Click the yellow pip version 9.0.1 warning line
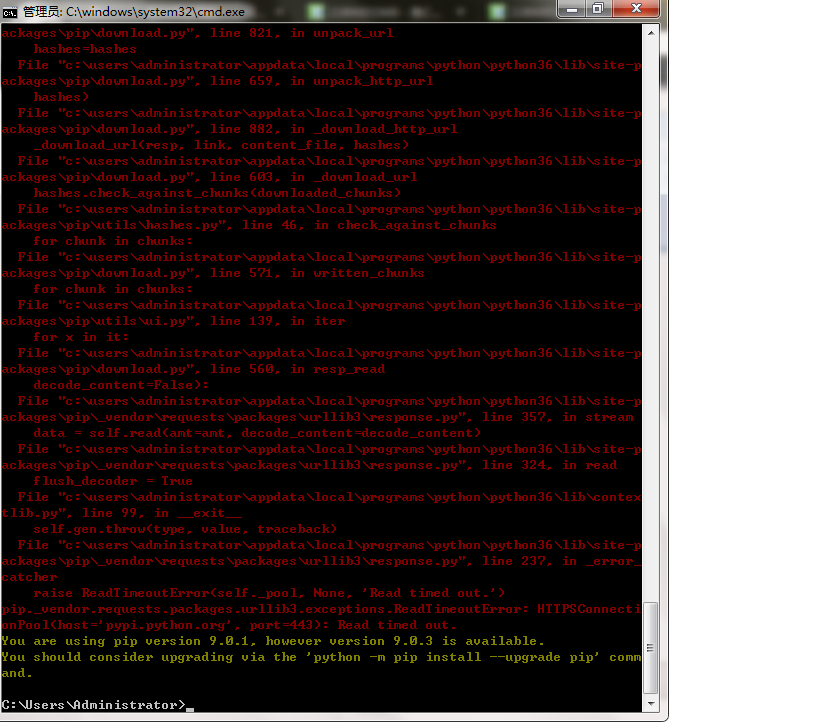 pyautogui.click(x=273, y=641)
